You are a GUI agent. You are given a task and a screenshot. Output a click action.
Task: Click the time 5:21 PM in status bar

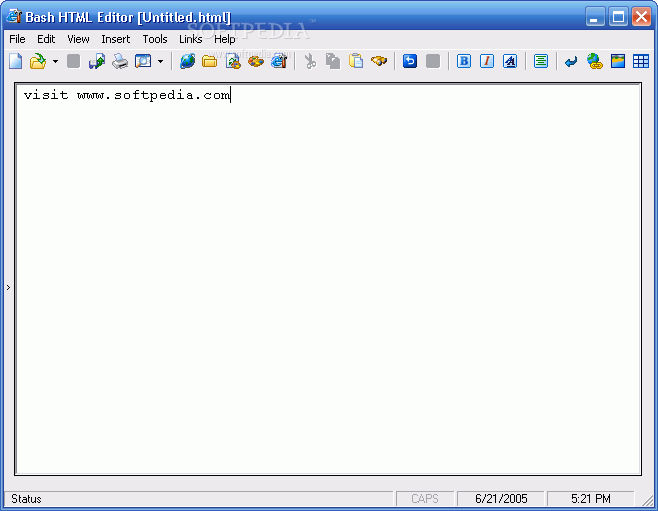(590, 499)
